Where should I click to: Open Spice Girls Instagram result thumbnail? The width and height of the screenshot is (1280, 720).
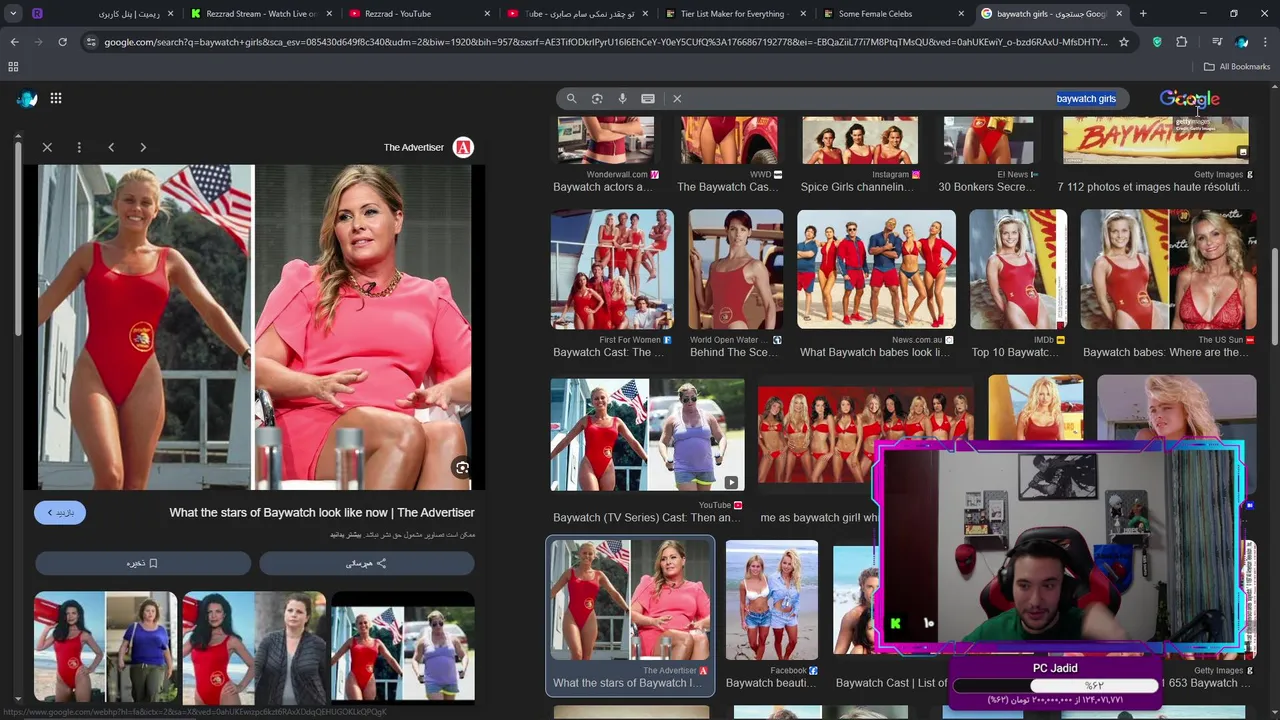pyautogui.click(x=860, y=140)
